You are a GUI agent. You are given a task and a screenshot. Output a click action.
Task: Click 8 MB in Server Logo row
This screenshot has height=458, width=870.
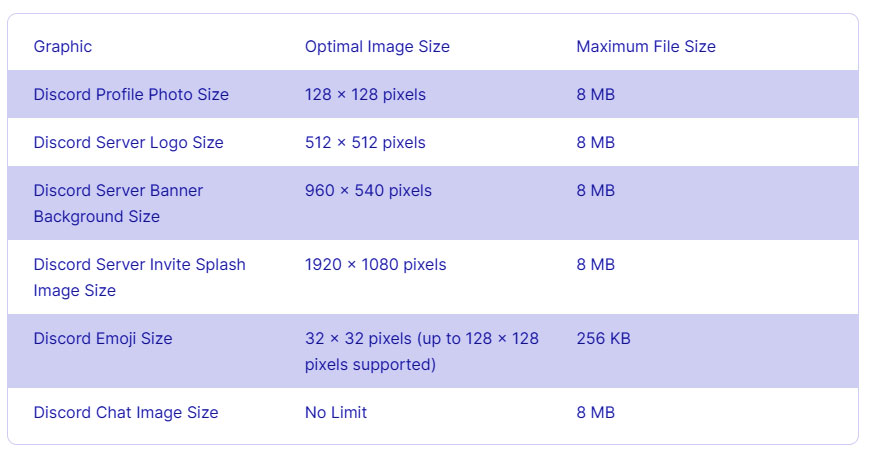(x=595, y=143)
